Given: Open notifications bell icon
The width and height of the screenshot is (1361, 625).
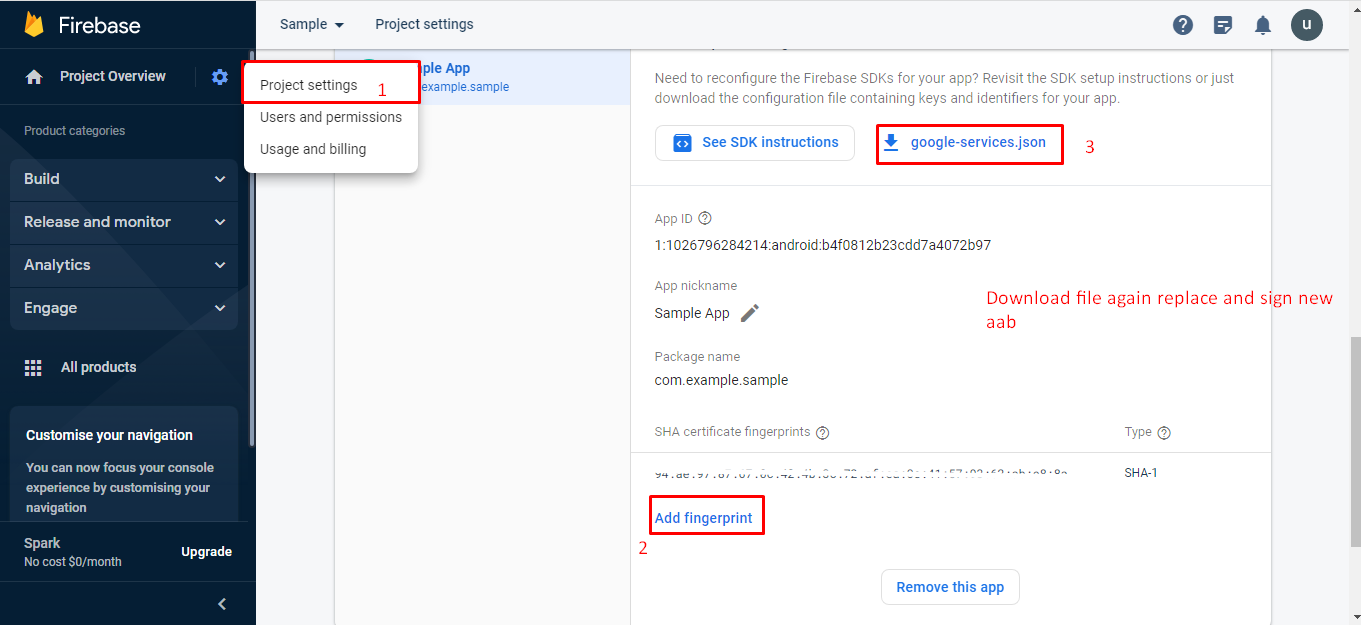Looking at the screenshot, I should pyautogui.click(x=1263, y=25).
